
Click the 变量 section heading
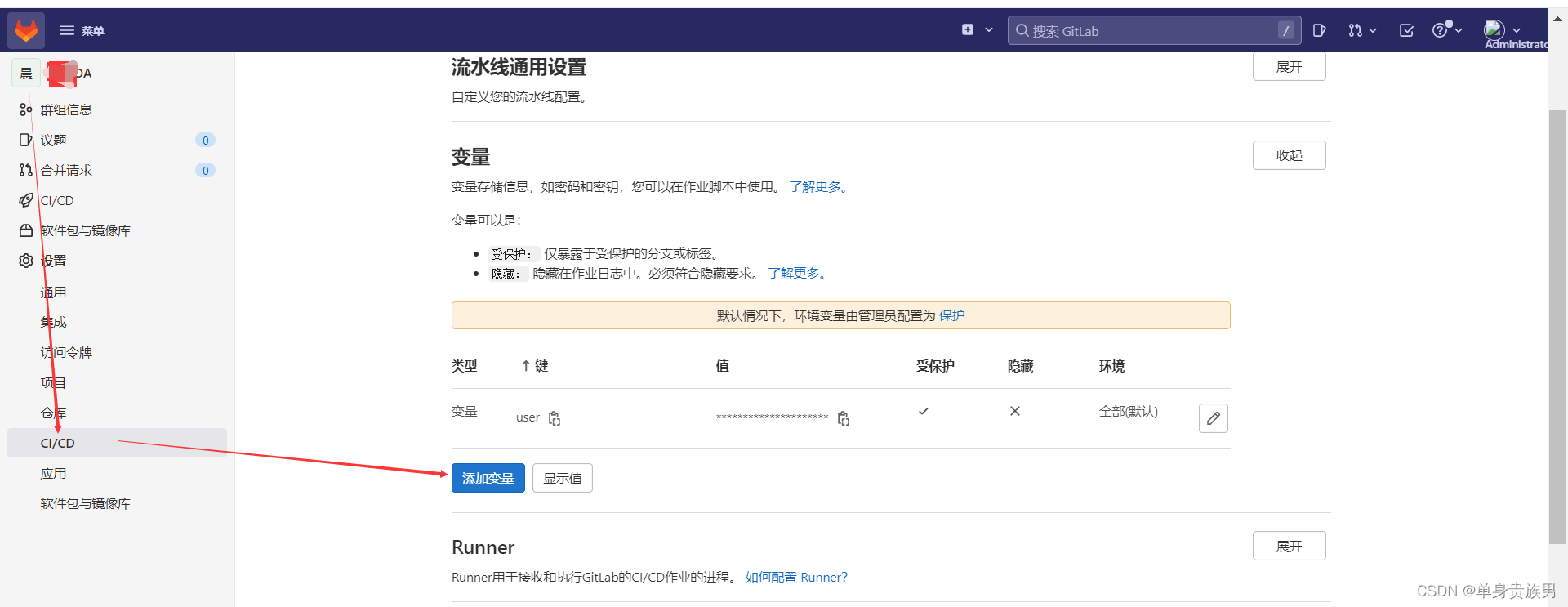[x=471, y=157]
